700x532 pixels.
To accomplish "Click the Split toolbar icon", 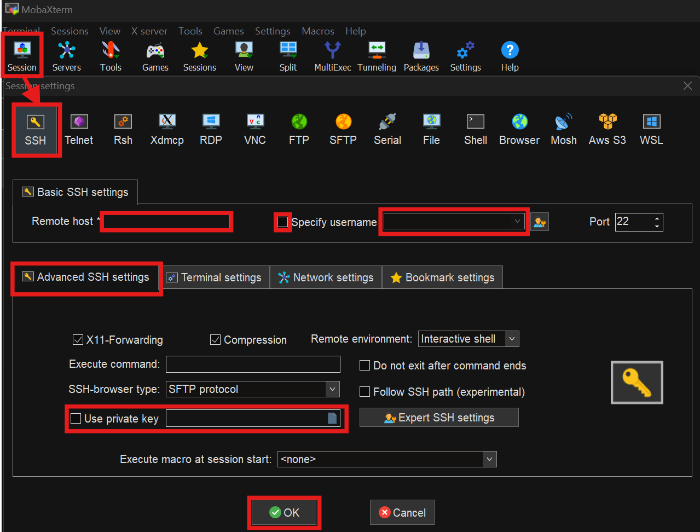I will (x=288, y=56).
